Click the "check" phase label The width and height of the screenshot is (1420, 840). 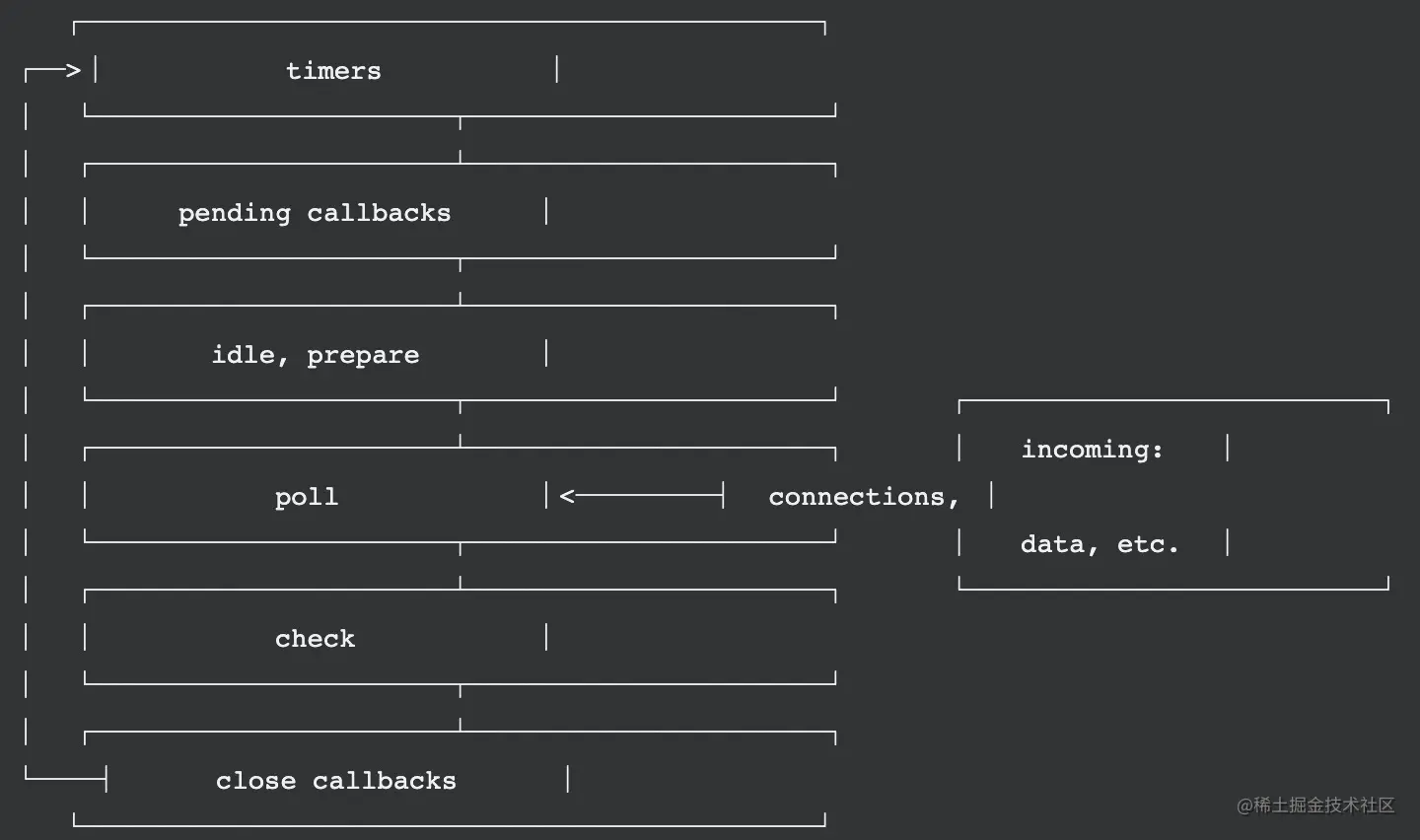pos(315,639)
